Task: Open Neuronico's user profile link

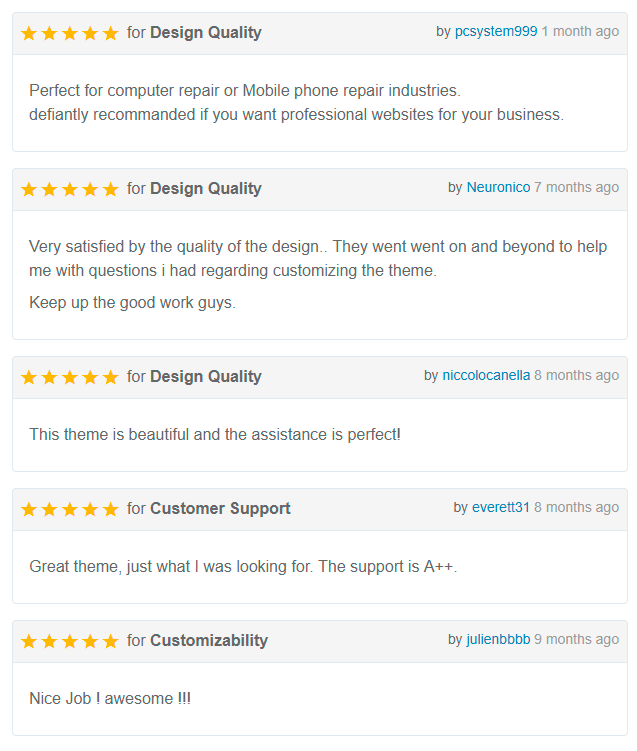Action: tap(498, 188)
